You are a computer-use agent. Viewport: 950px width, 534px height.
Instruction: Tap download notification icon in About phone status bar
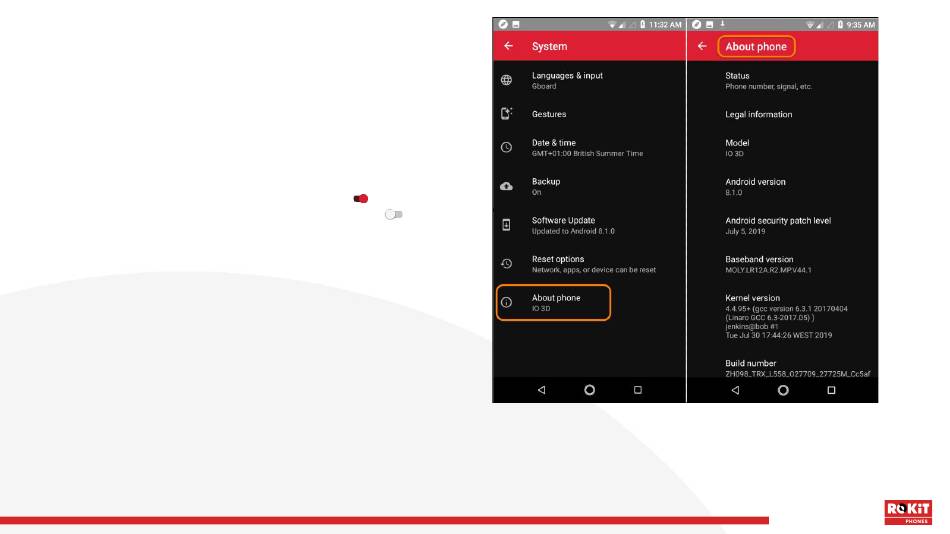(722, 24)
